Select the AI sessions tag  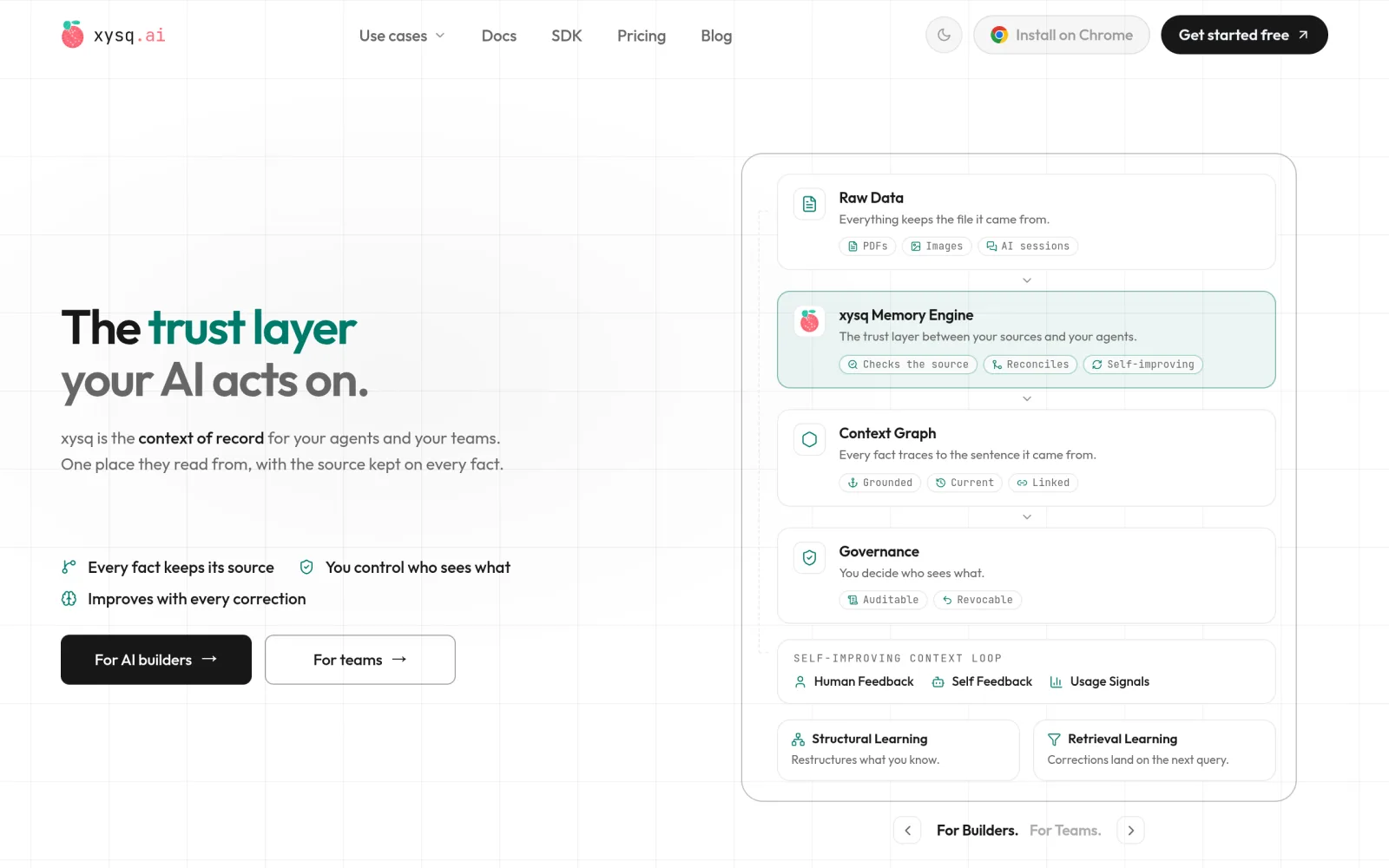(1028, 247)
